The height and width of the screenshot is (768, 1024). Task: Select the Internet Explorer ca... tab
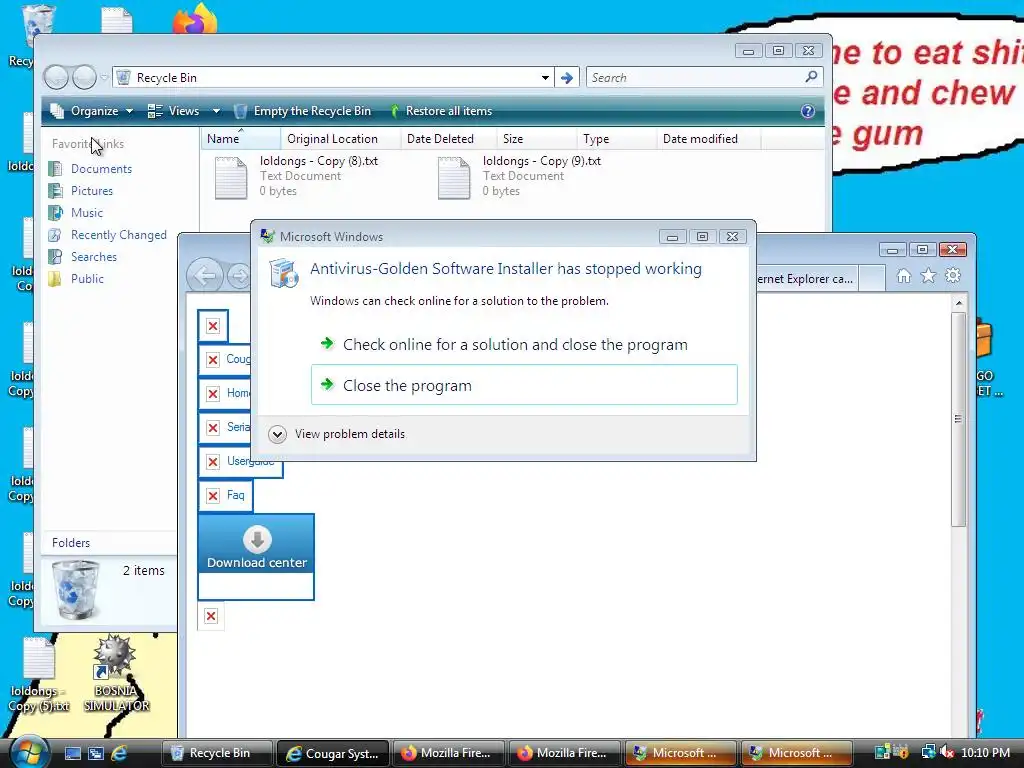[x=805, y=279]
